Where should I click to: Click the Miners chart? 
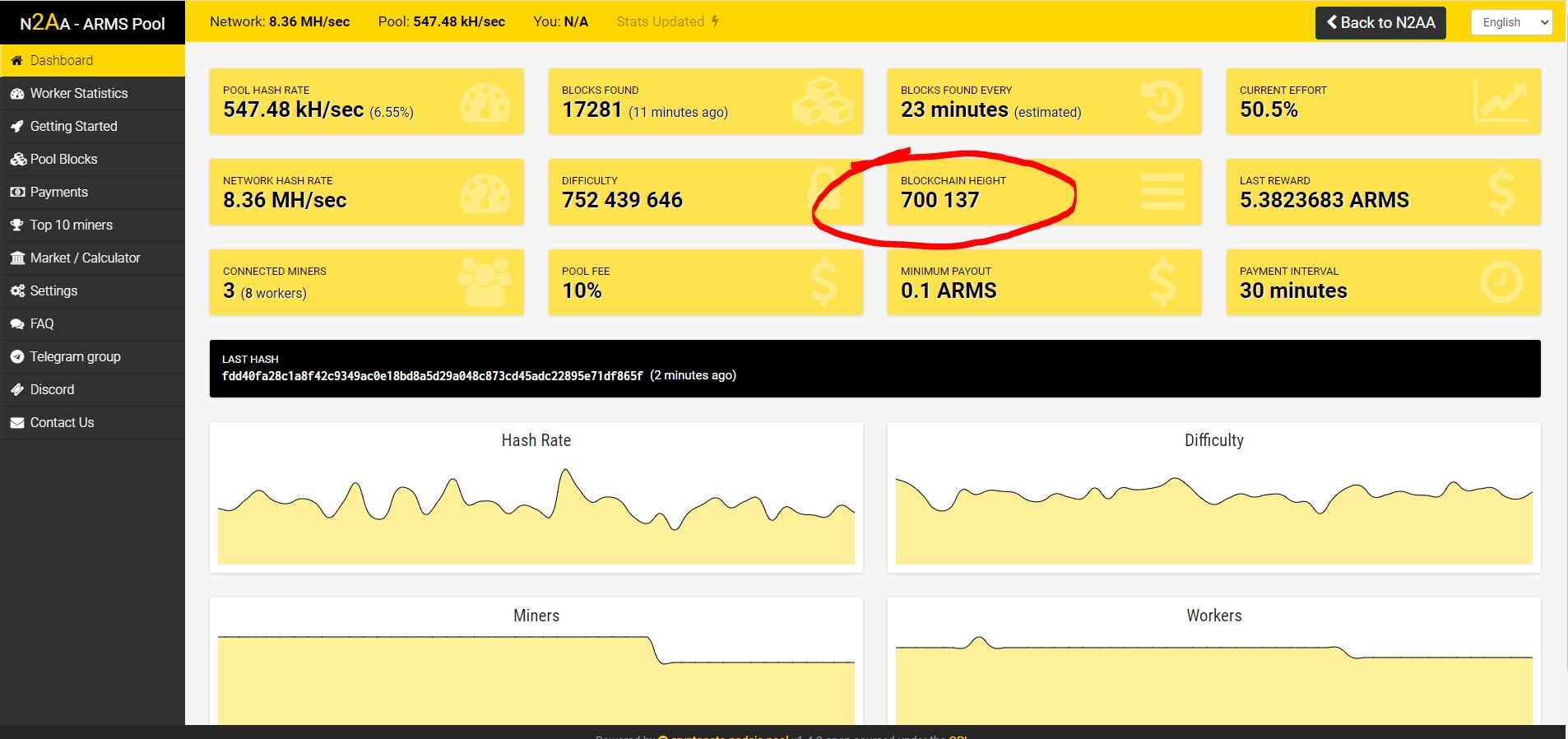pyautogui.click(x=536, y=679)
